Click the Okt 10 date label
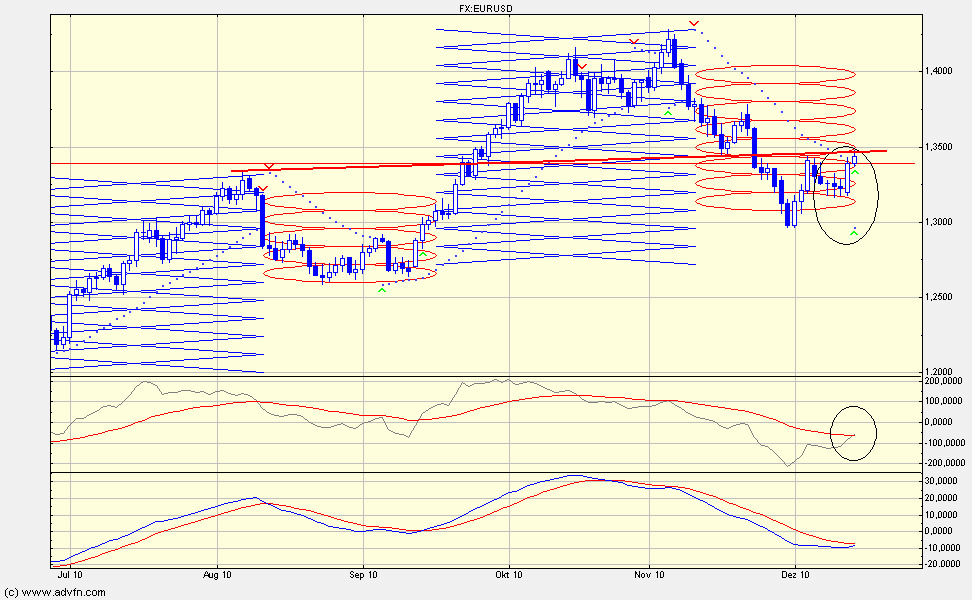 pyautogui.click(x=509, y=575)
